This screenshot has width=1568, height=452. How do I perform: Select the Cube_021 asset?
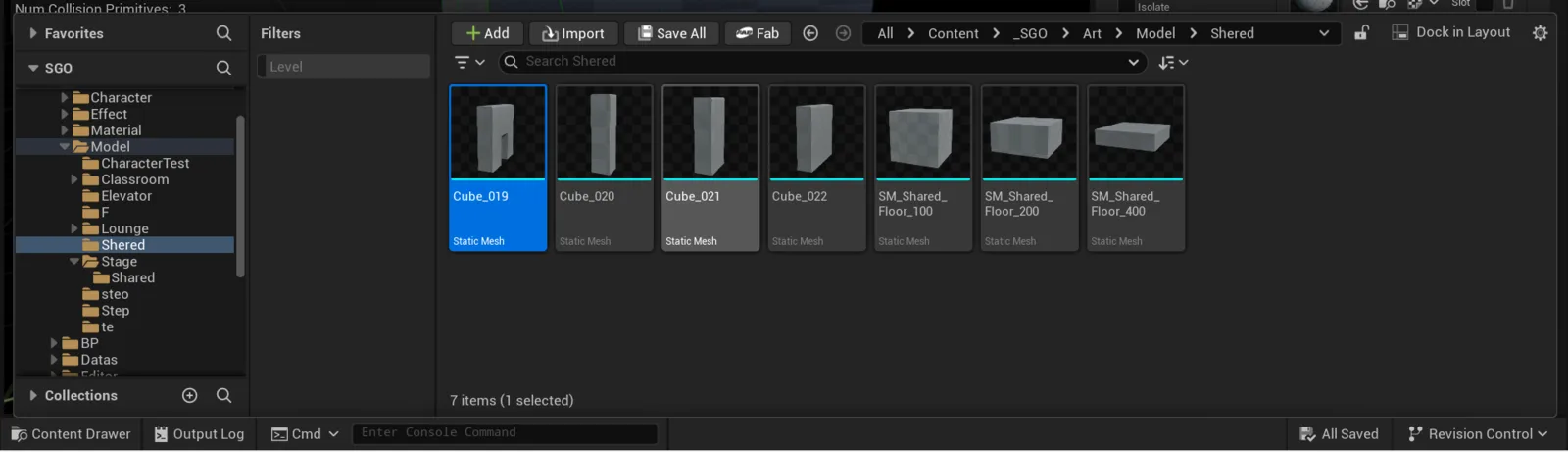(710, 168)
